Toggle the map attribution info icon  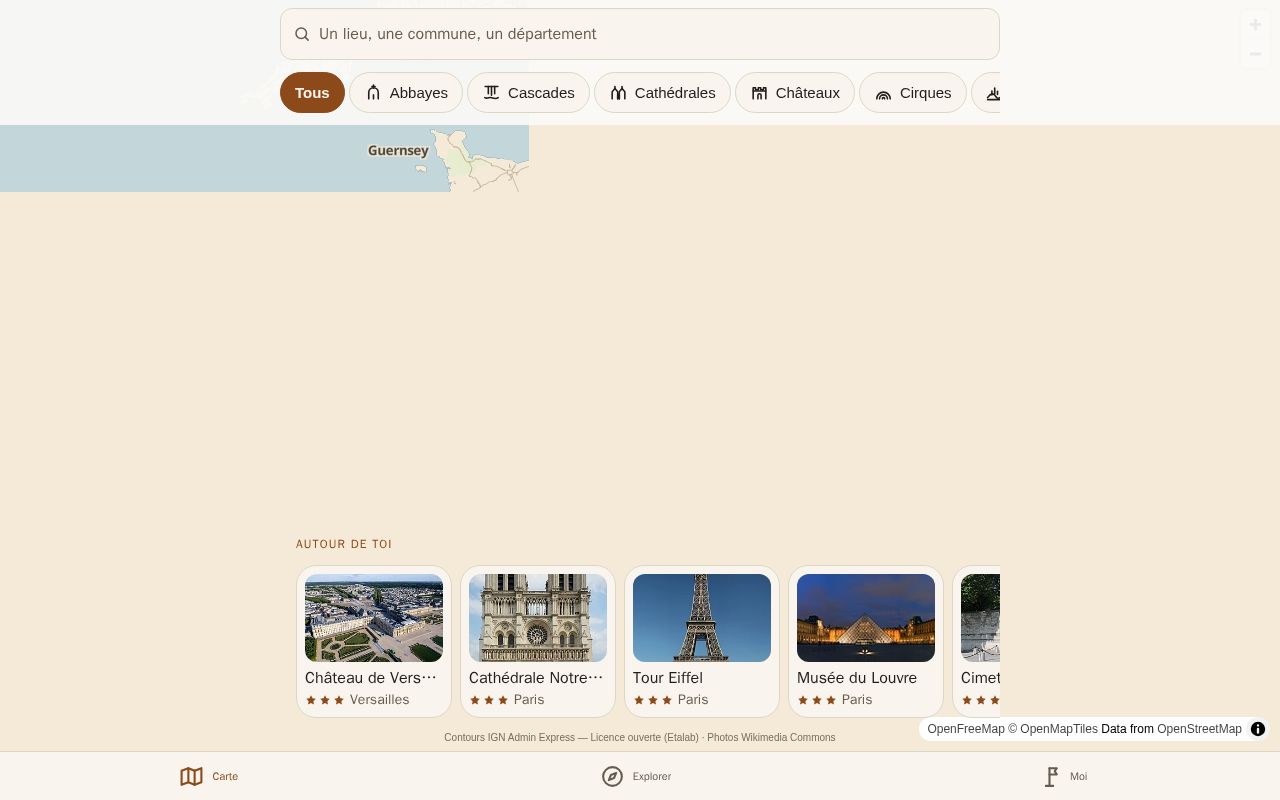[x=1258, y=729]
